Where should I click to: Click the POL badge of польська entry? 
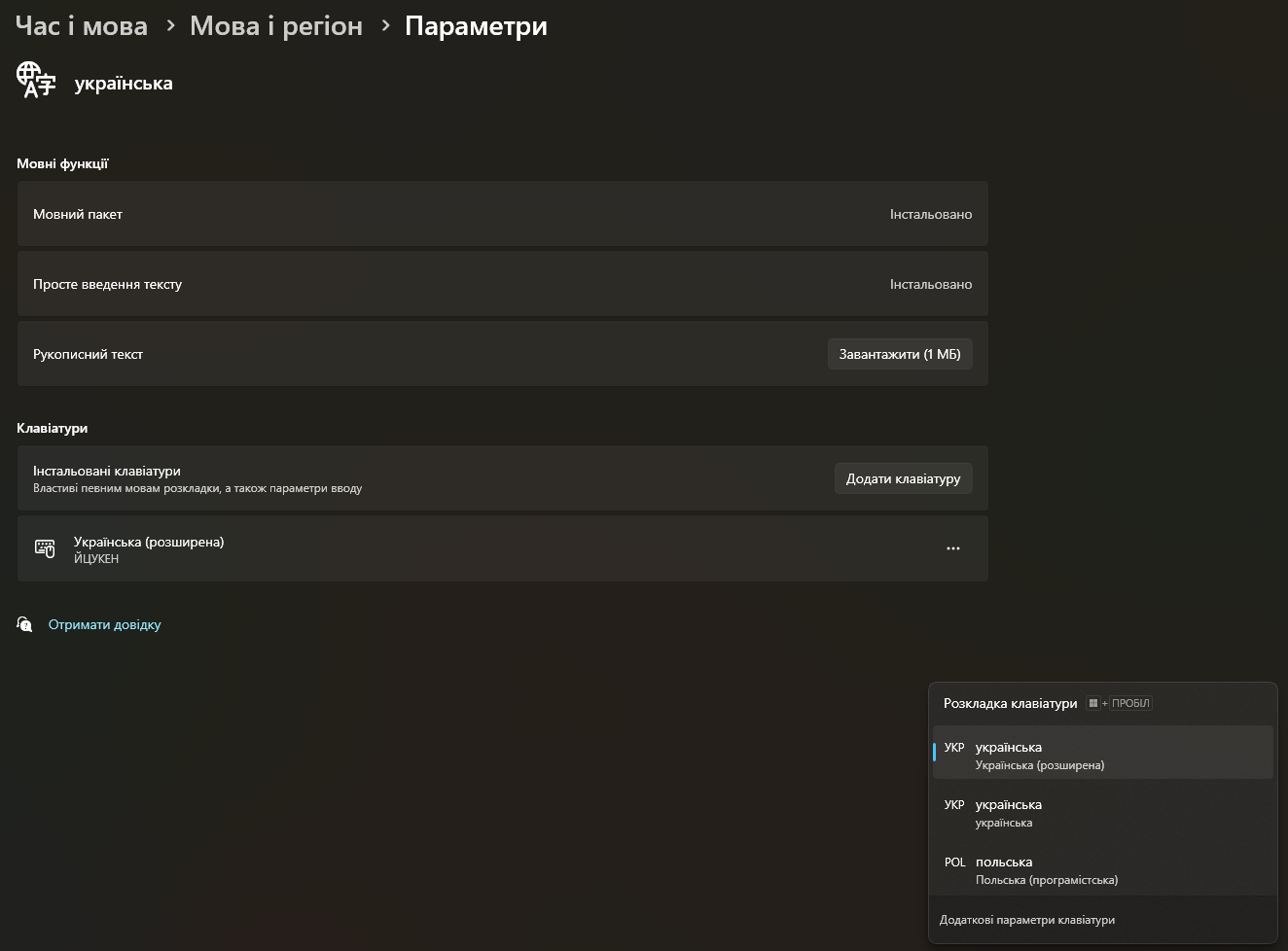954,863
